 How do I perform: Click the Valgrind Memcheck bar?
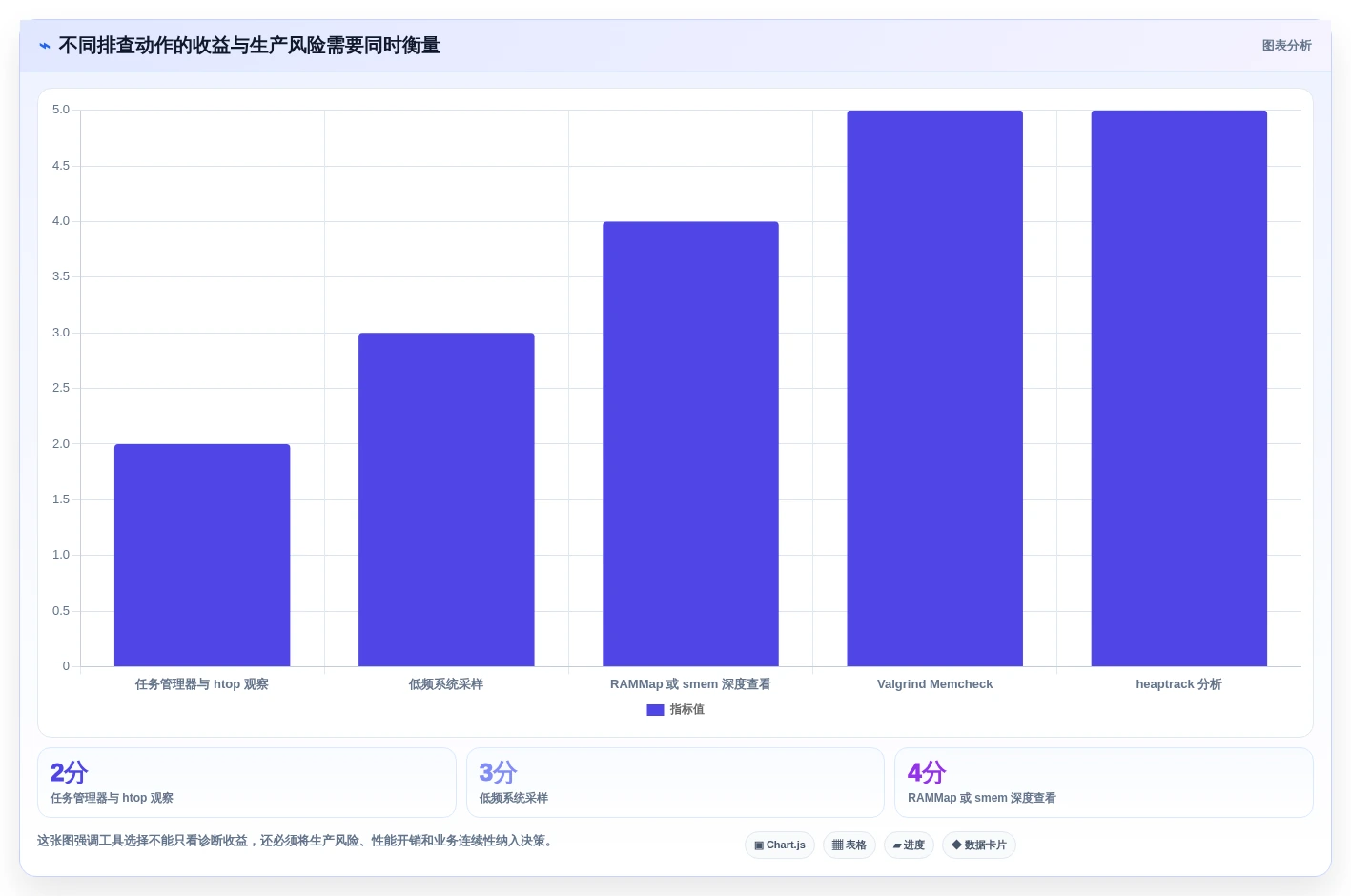tap(934, 388)
